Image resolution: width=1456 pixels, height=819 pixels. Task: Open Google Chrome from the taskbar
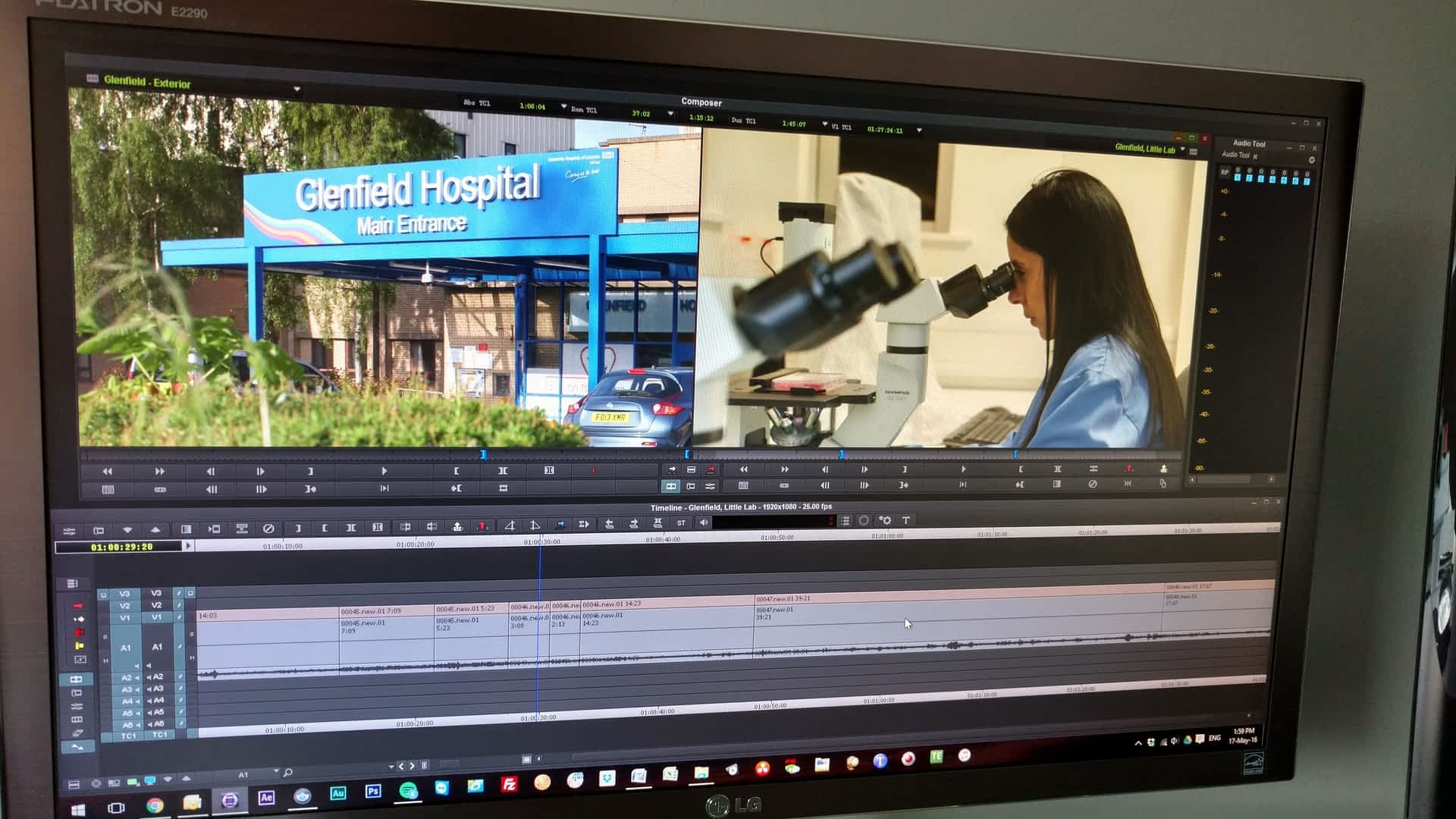(155, 805)
